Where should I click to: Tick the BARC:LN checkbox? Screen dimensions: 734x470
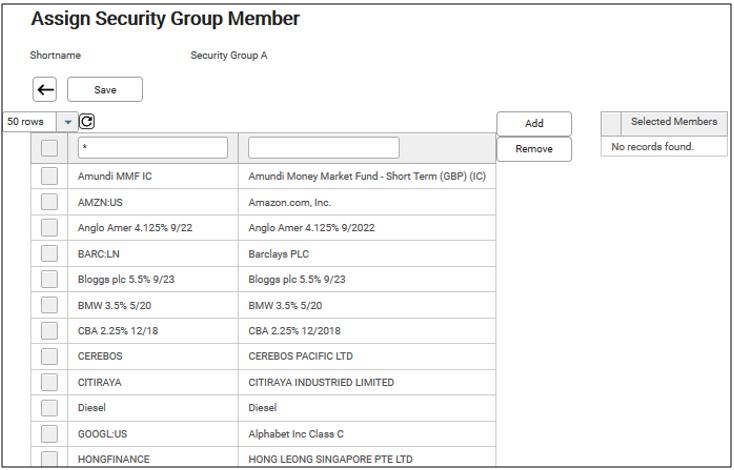pyautogui.click(x=50, y=254)
